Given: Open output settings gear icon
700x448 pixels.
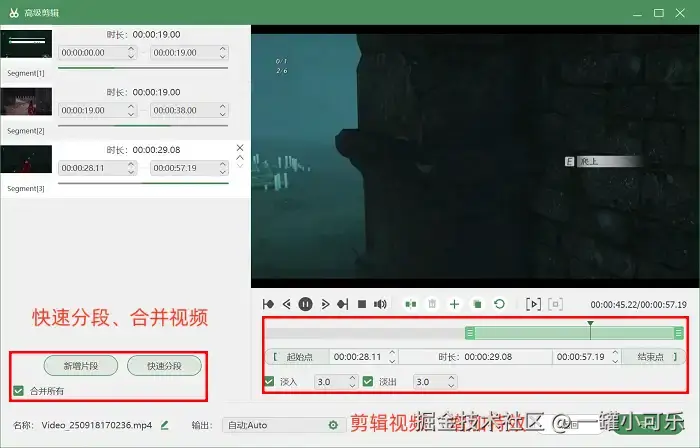Looking at the screenshot, I should pyautogui.click(x=333, y=425).
